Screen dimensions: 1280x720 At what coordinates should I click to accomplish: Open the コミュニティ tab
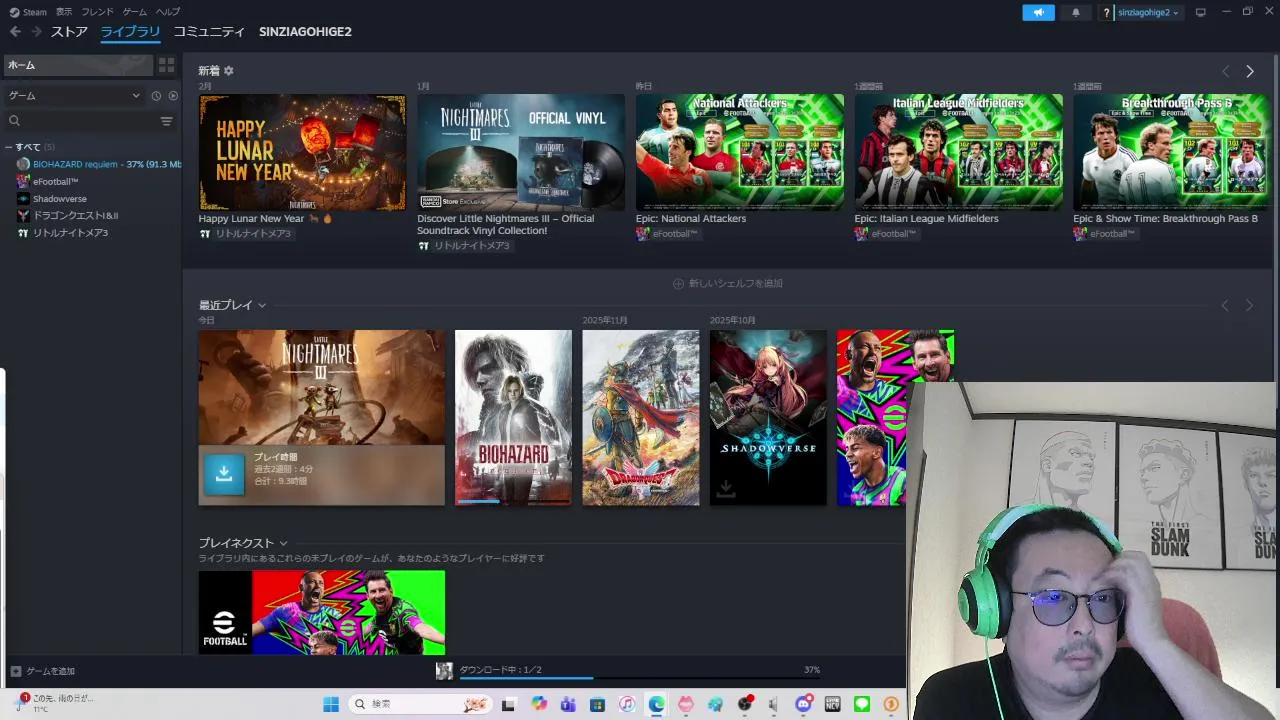[209, 32]
